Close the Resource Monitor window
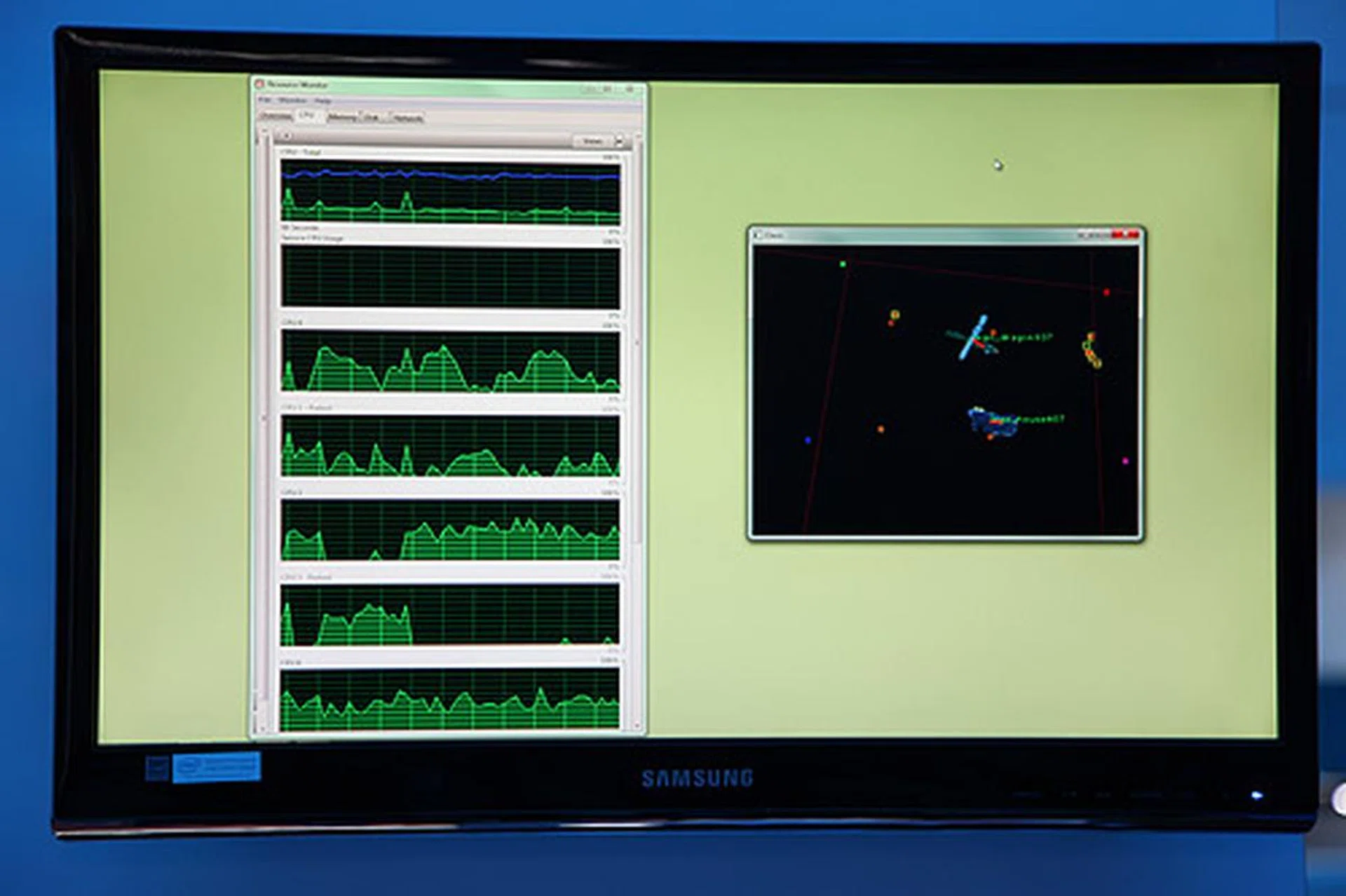The height and width of the screenshot is (896, 1346). (x=630, y=89)
